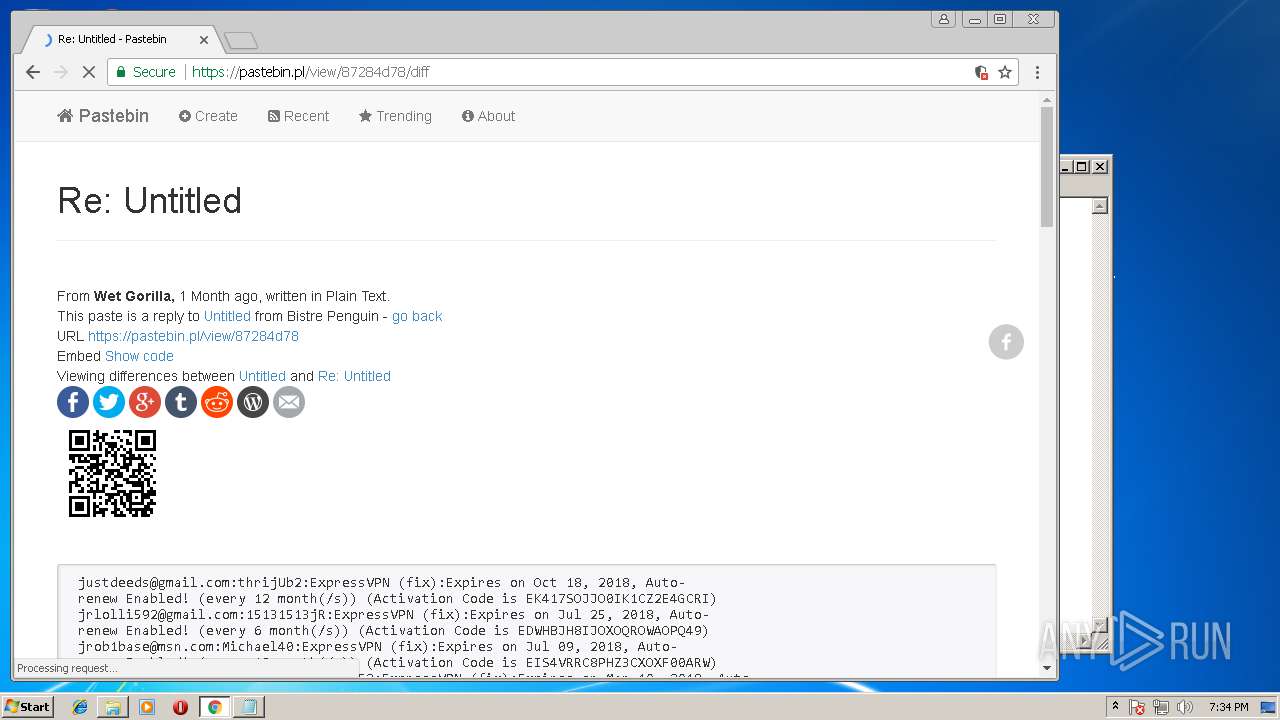Click the go back link
Viewport: 1280px width, 720px height.
click(x=417, y=316)
